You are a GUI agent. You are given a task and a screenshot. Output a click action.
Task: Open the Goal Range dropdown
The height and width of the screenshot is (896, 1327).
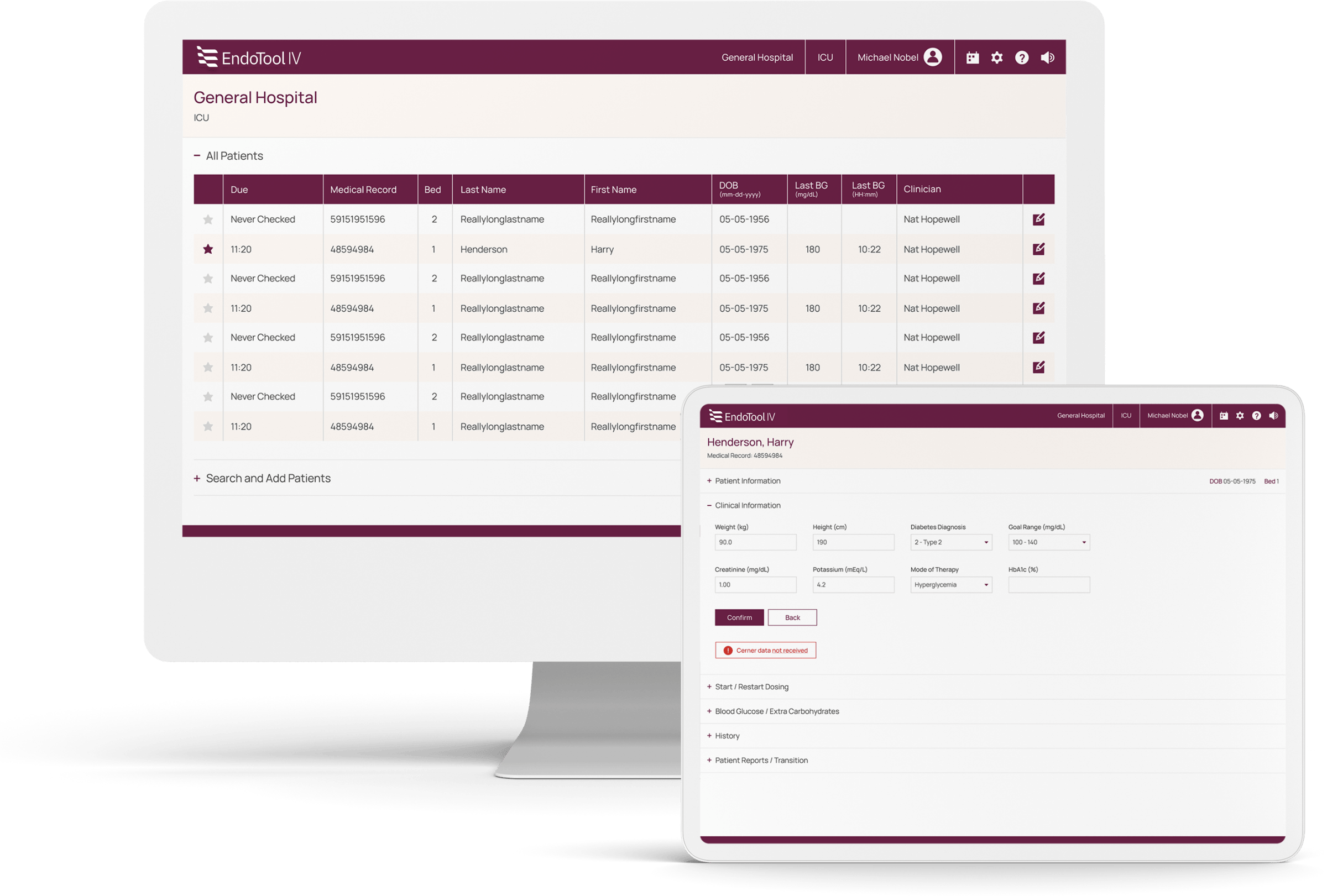point(1048,542)
